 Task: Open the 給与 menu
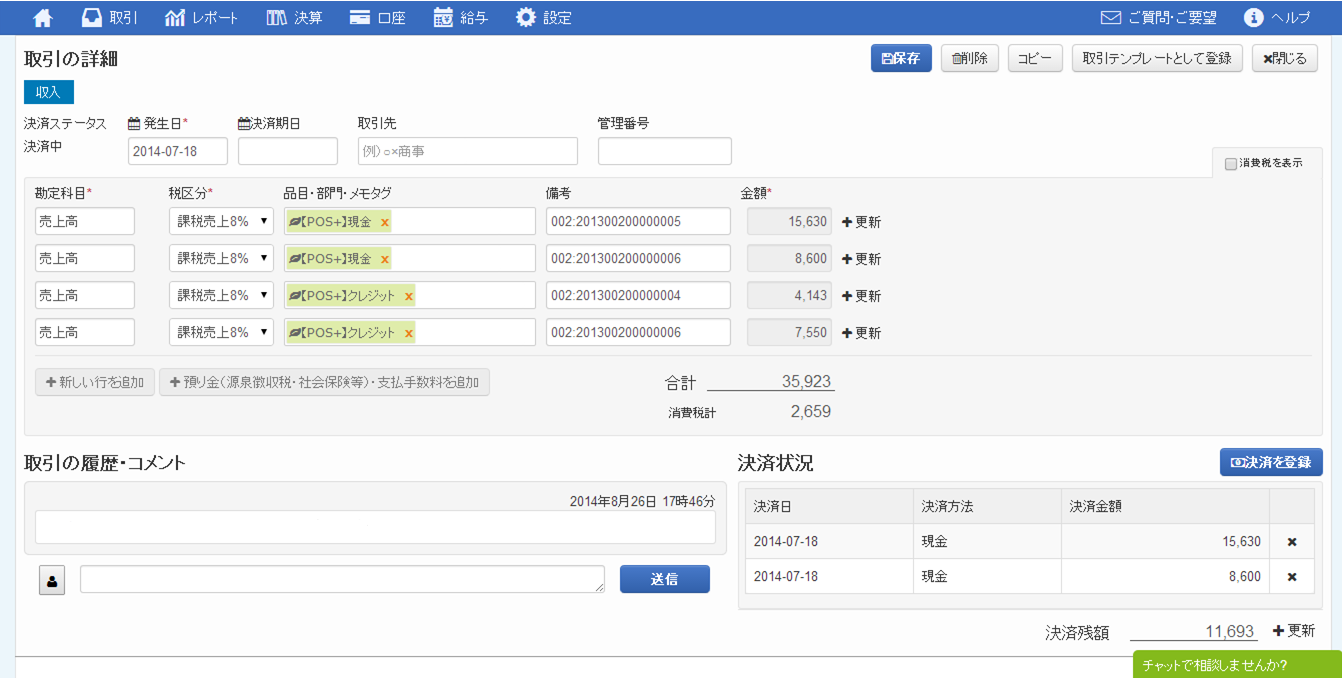(x=461, y=18)
